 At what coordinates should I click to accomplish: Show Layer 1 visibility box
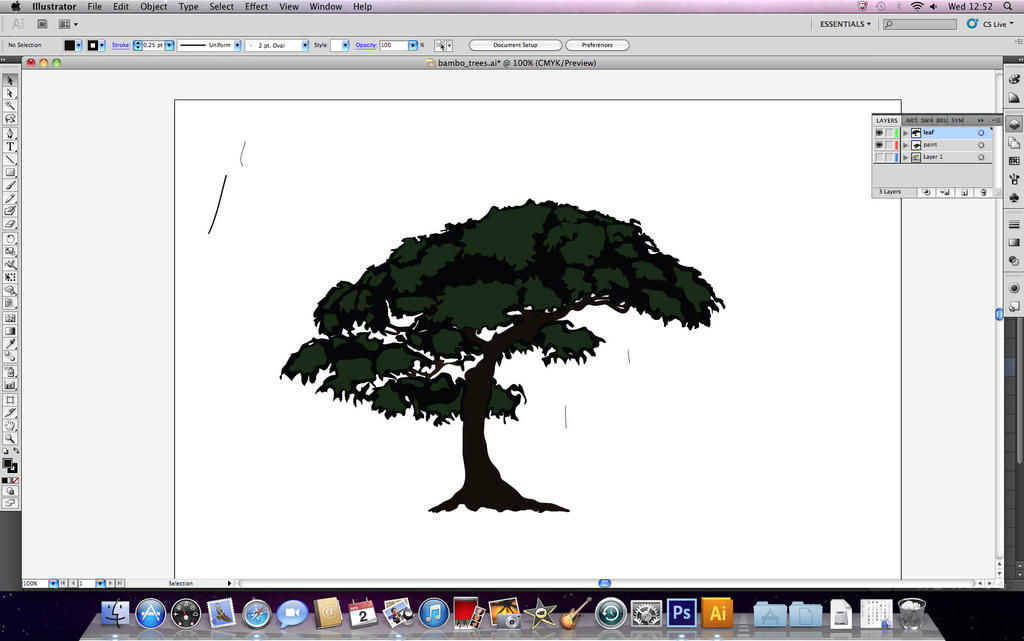879,157
